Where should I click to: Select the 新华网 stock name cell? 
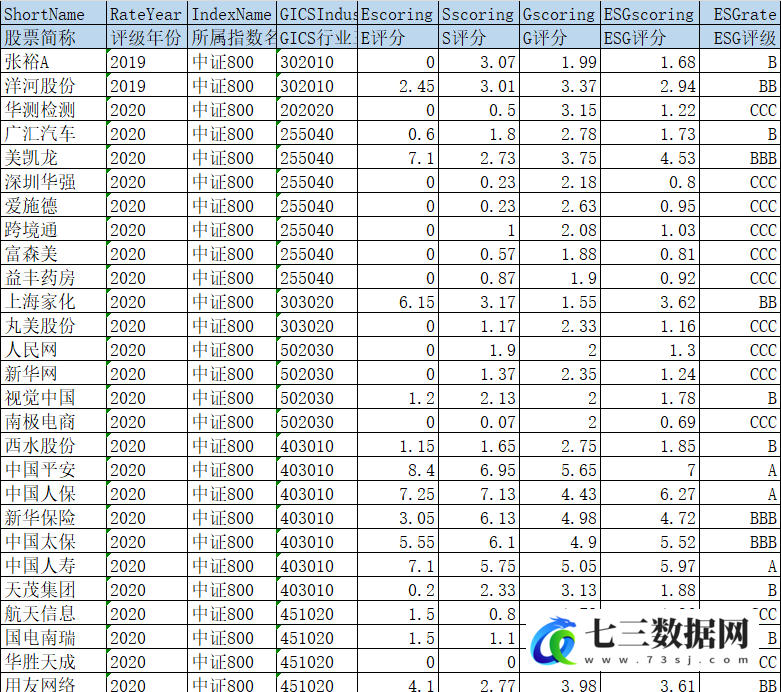(x=53, y=373)
